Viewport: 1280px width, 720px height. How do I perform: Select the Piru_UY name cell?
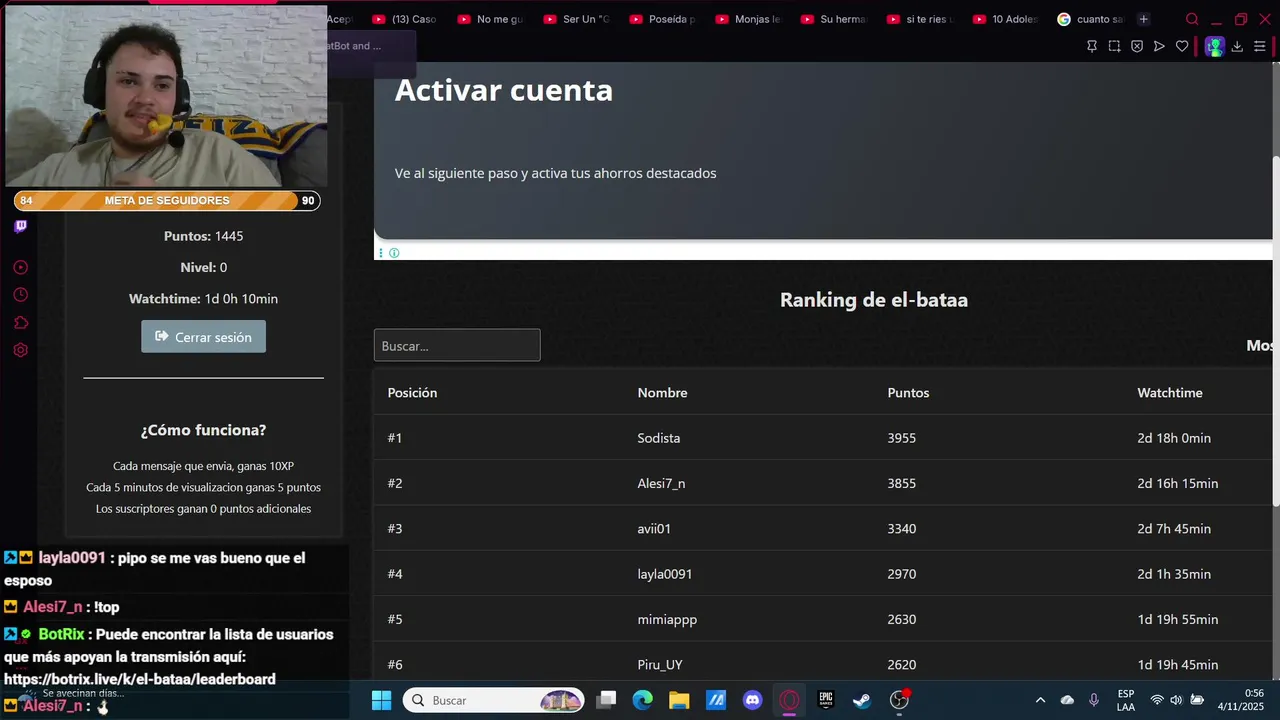pyautogui.click(x=660, y=664)
